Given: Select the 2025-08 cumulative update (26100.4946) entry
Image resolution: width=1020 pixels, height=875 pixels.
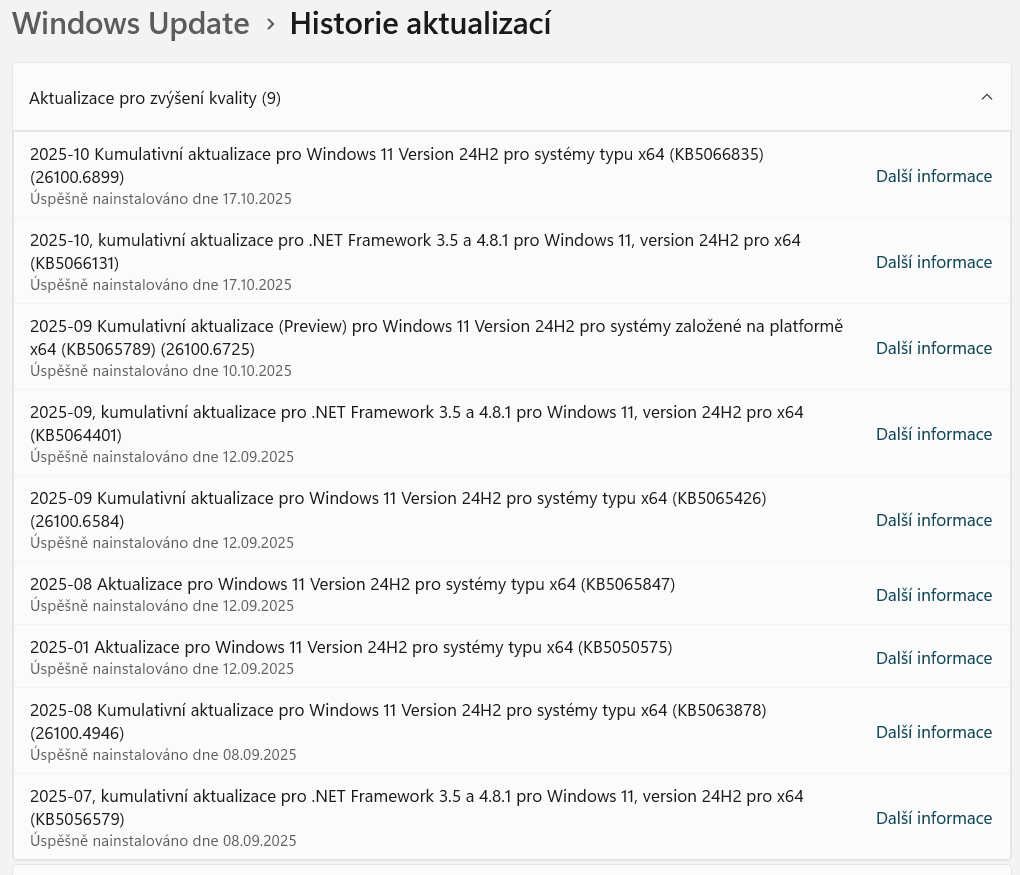Looking at the screenshot, I should click(398, 721).
